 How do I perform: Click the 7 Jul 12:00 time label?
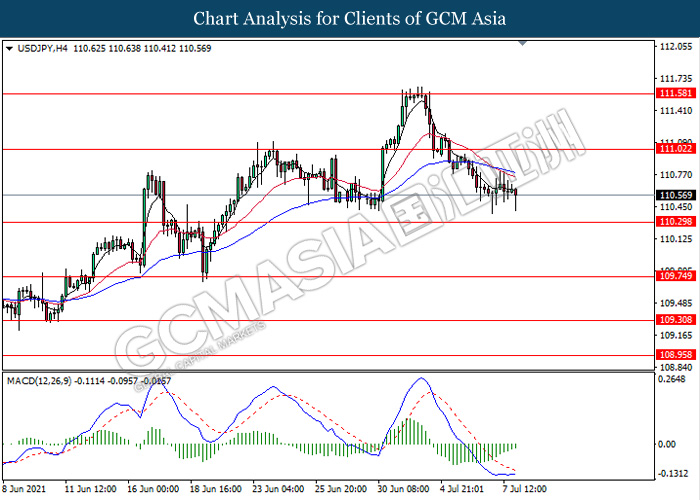tap(525, 489)
